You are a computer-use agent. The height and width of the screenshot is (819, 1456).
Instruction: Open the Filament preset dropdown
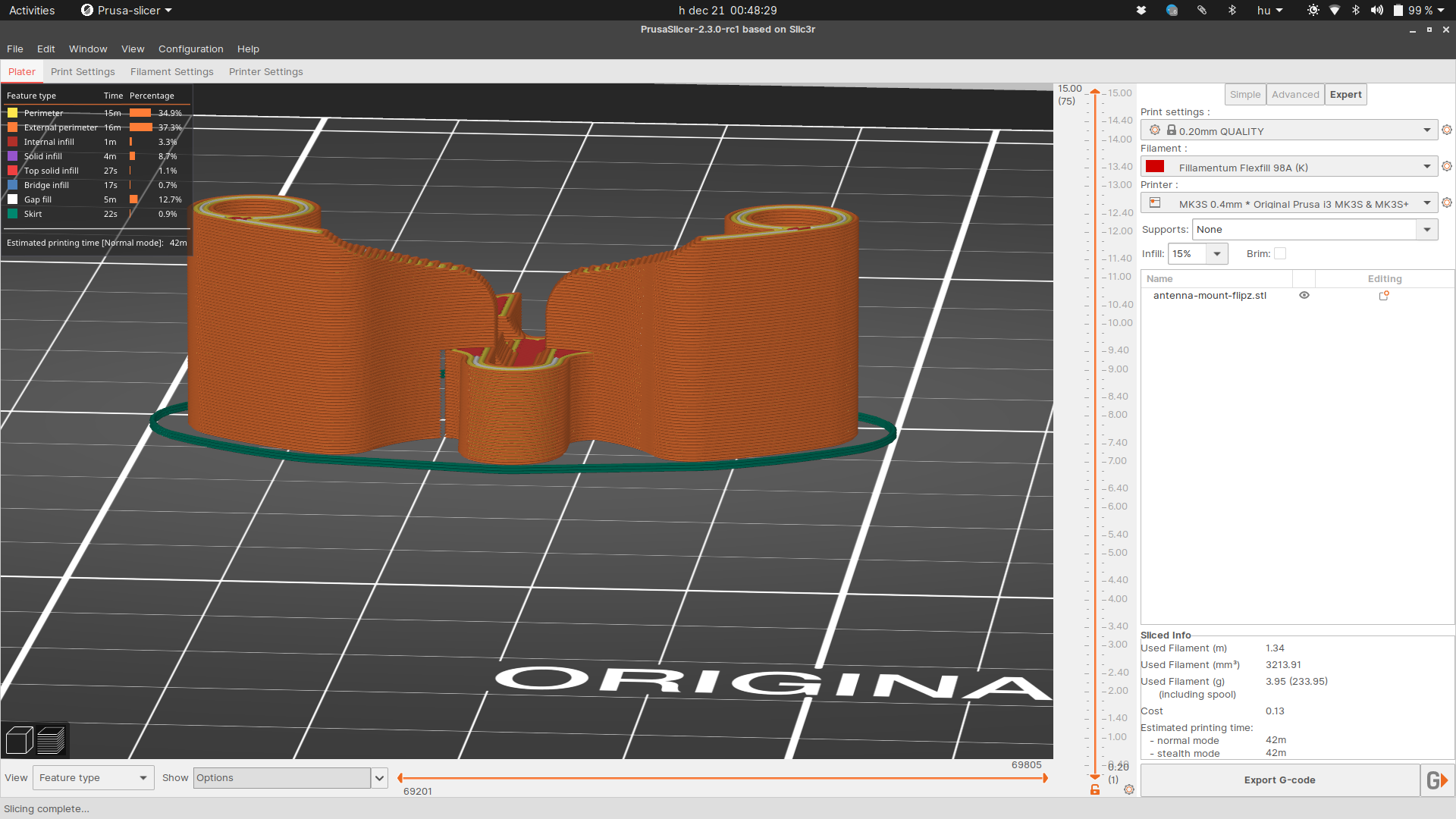click(1289, 167)
